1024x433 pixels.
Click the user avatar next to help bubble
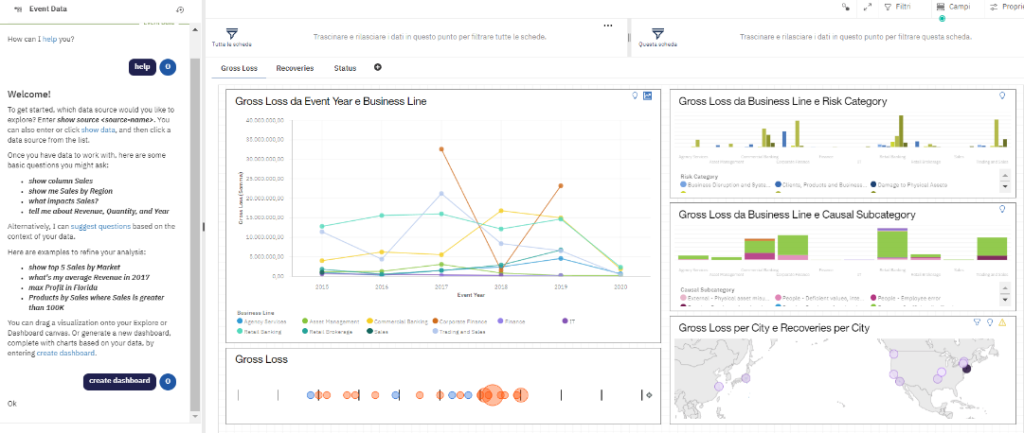[x=168, y=67]
